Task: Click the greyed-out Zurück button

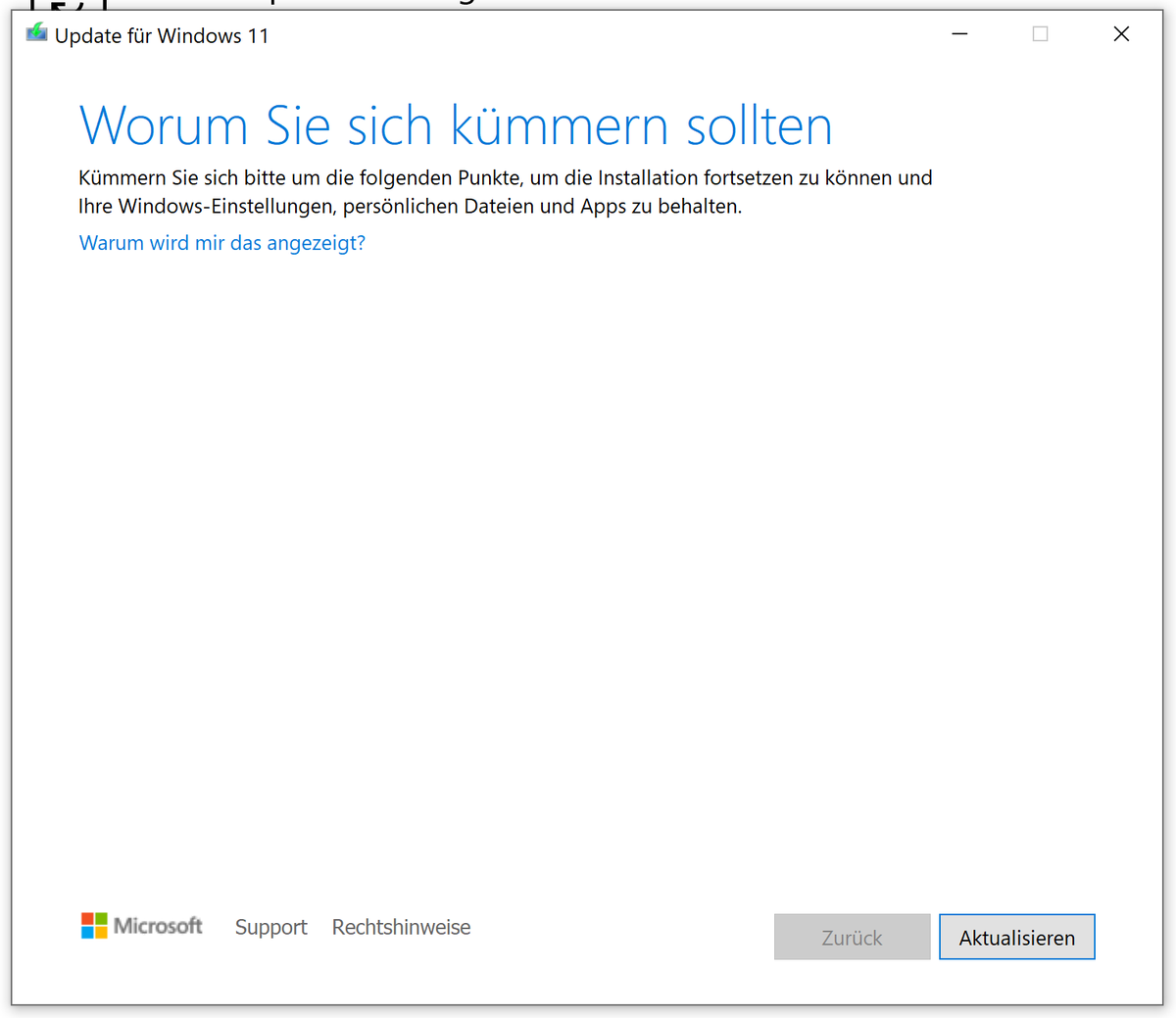Action: coord(852,937)
